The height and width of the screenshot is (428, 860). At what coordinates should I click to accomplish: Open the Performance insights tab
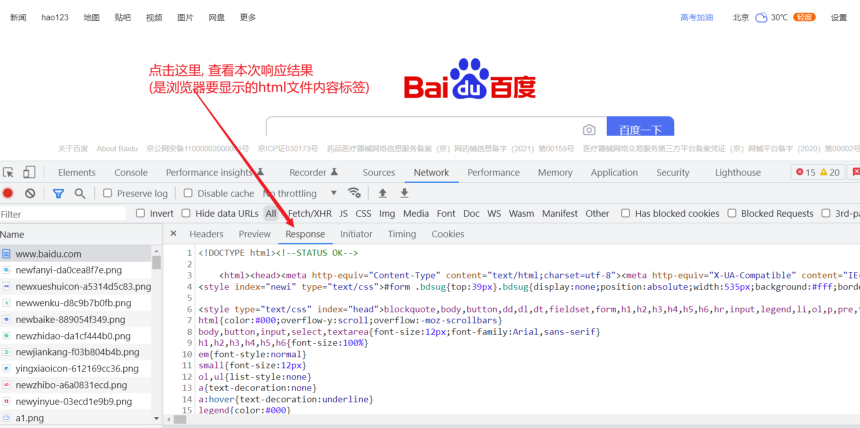[215, 172]
